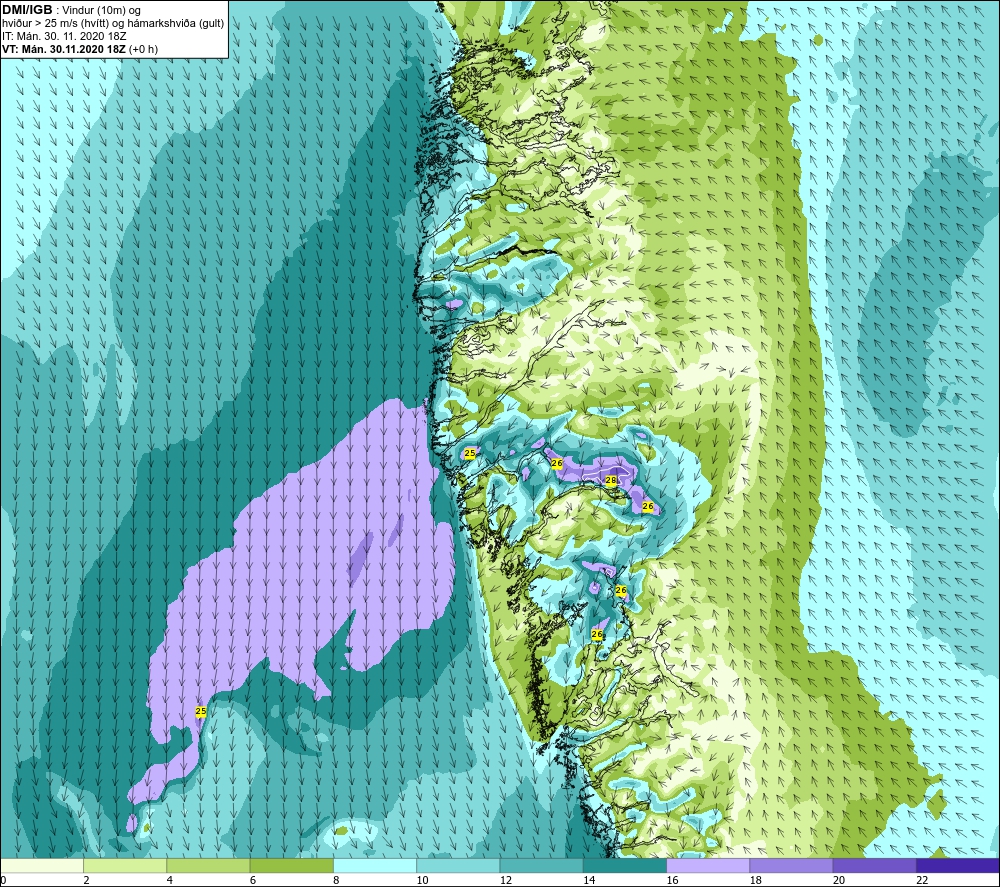
Task: Click the yellow 25 label beside the coastline
Action: (x=470, y=453)
